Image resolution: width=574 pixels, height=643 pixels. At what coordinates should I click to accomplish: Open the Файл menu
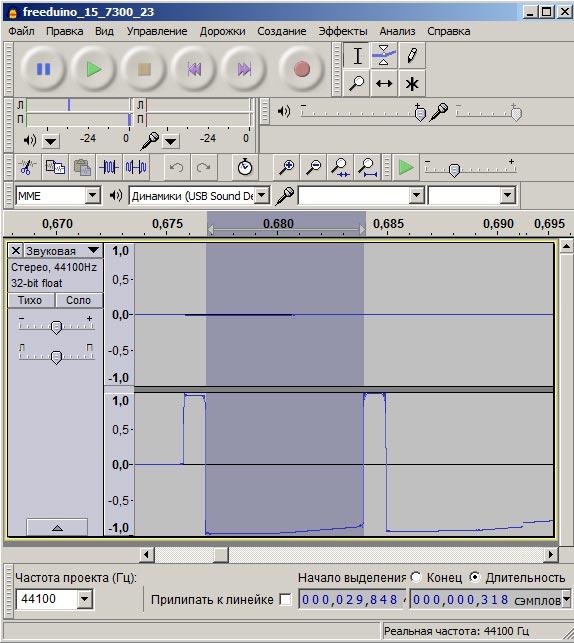coord(21,31)
